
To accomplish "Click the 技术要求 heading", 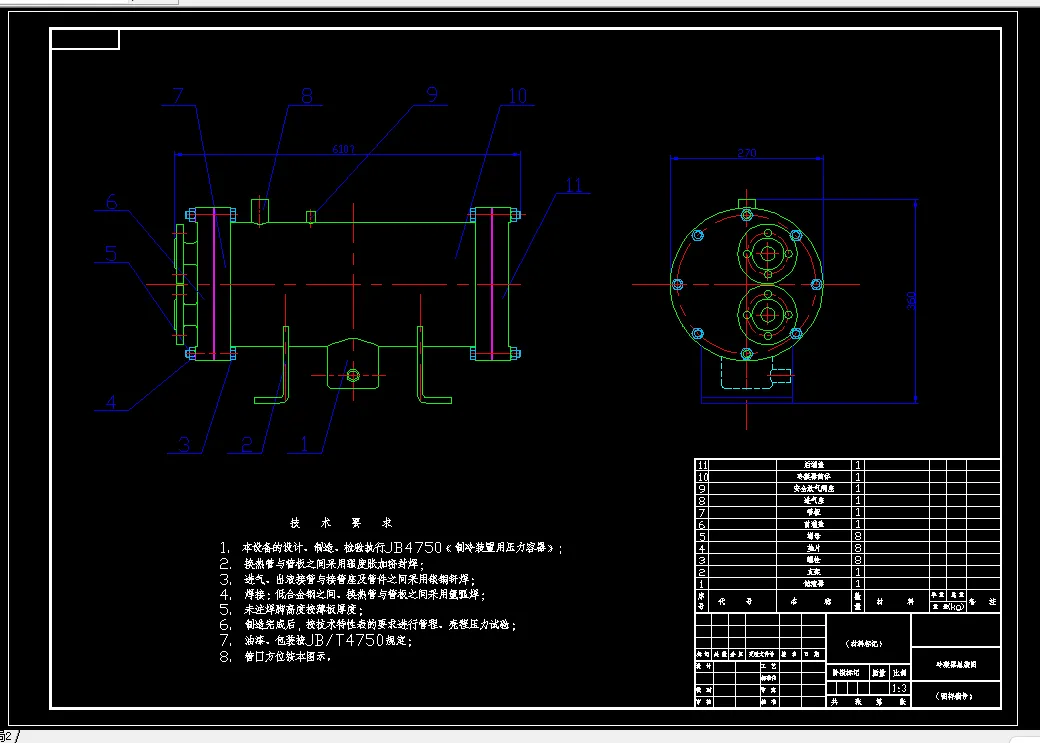I will pos(341,523).
